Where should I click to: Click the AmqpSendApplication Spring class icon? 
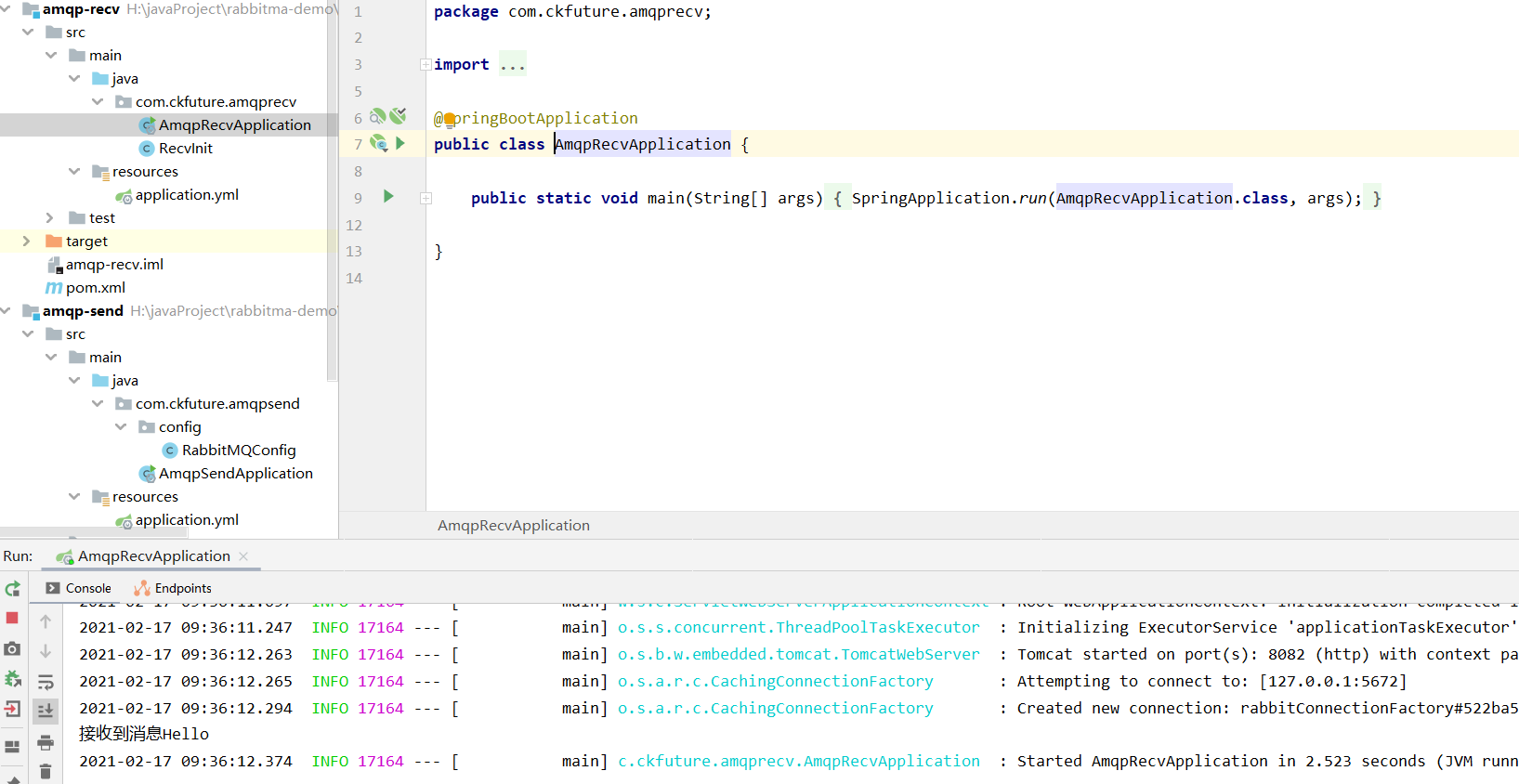click(147, 474)
